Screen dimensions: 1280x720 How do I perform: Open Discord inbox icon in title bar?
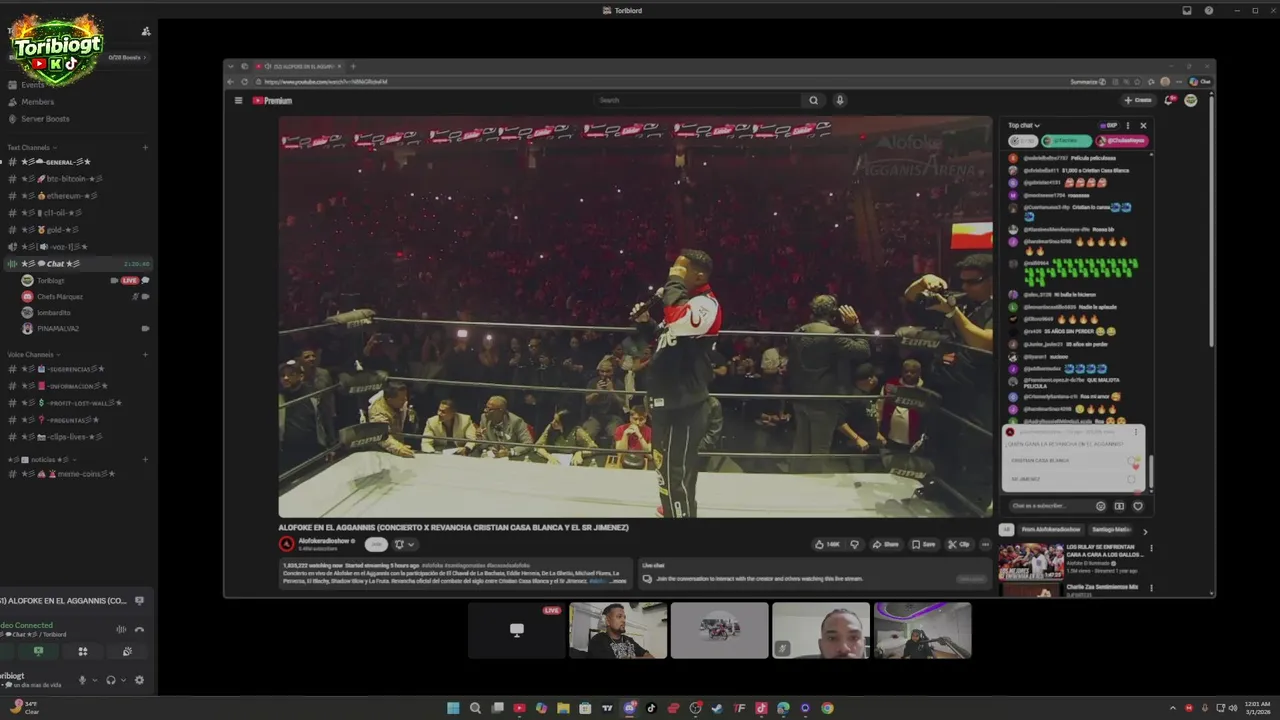(x=1187, y=10)
